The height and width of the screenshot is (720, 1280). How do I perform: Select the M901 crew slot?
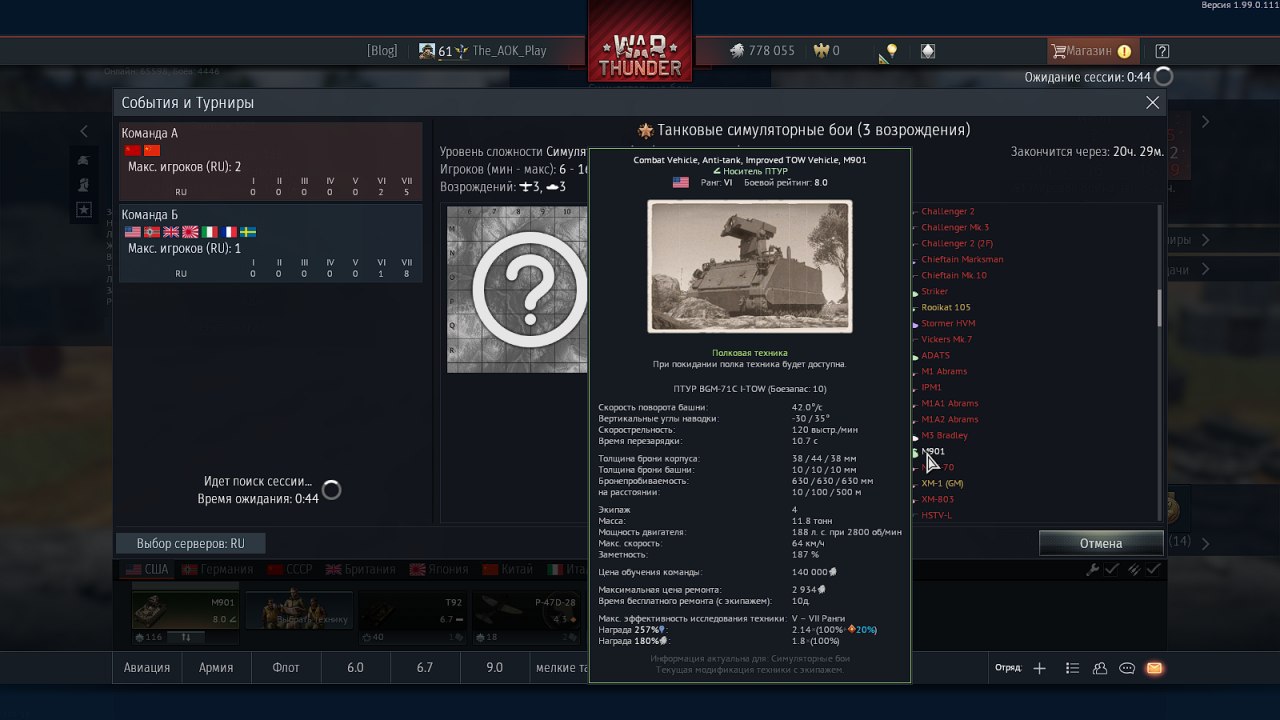186,610
